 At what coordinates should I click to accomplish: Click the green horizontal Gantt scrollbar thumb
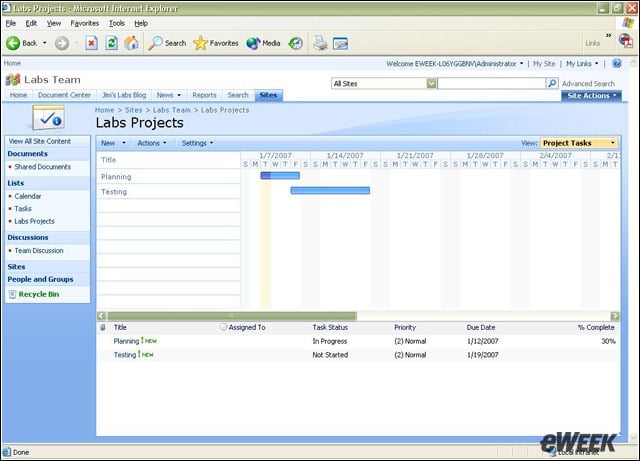(x=232, y=316)
